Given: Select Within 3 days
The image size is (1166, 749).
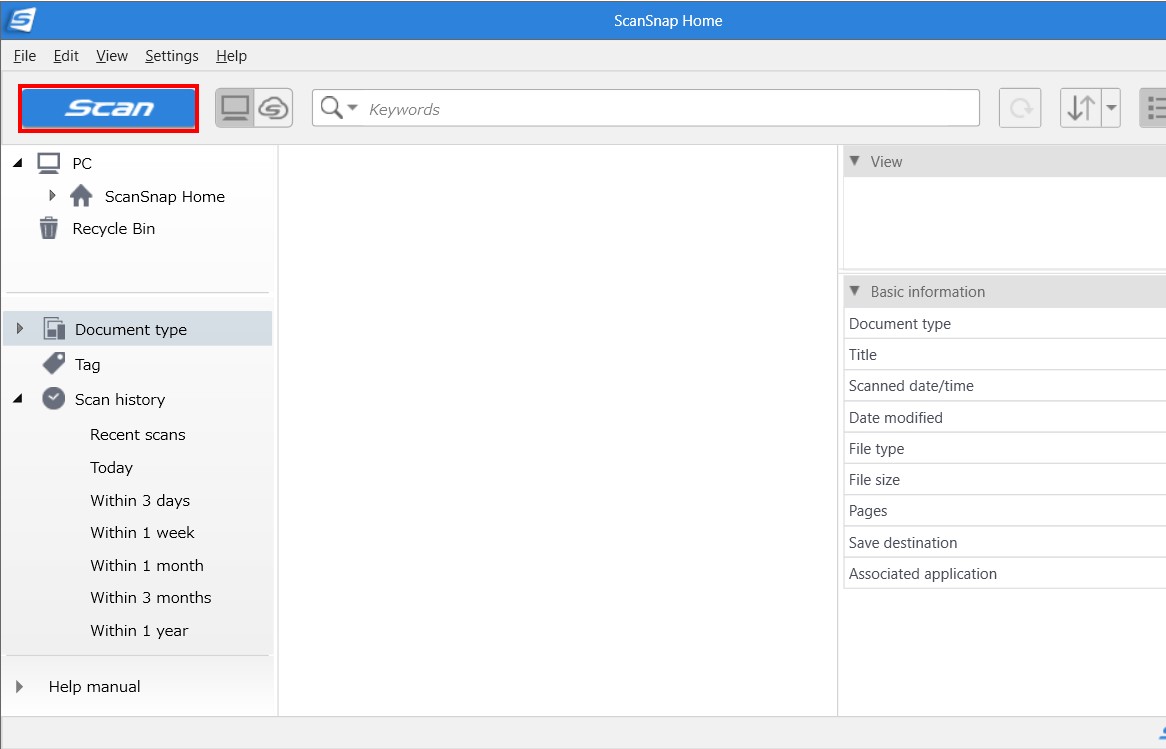Looking at the screenshot, I should click(140, 500).
